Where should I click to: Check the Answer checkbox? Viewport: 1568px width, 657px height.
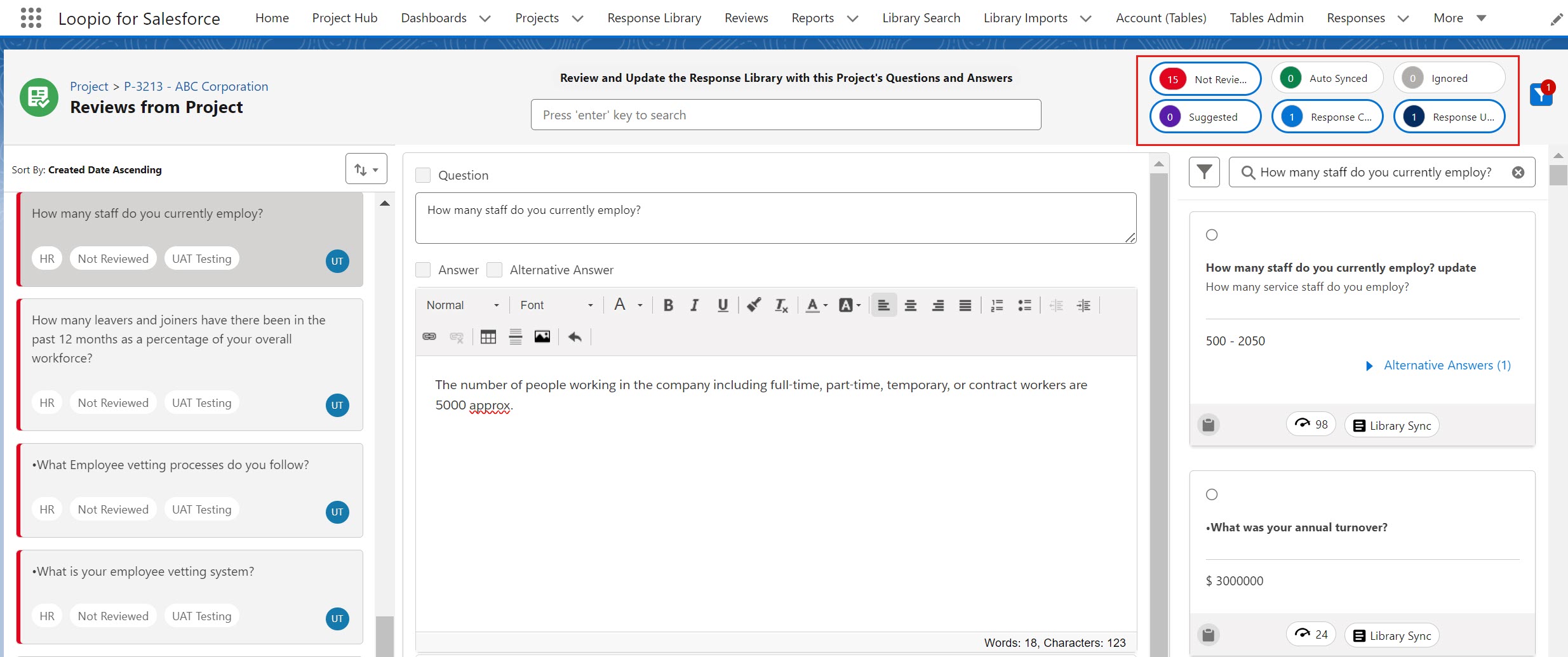tap(423, 270)
